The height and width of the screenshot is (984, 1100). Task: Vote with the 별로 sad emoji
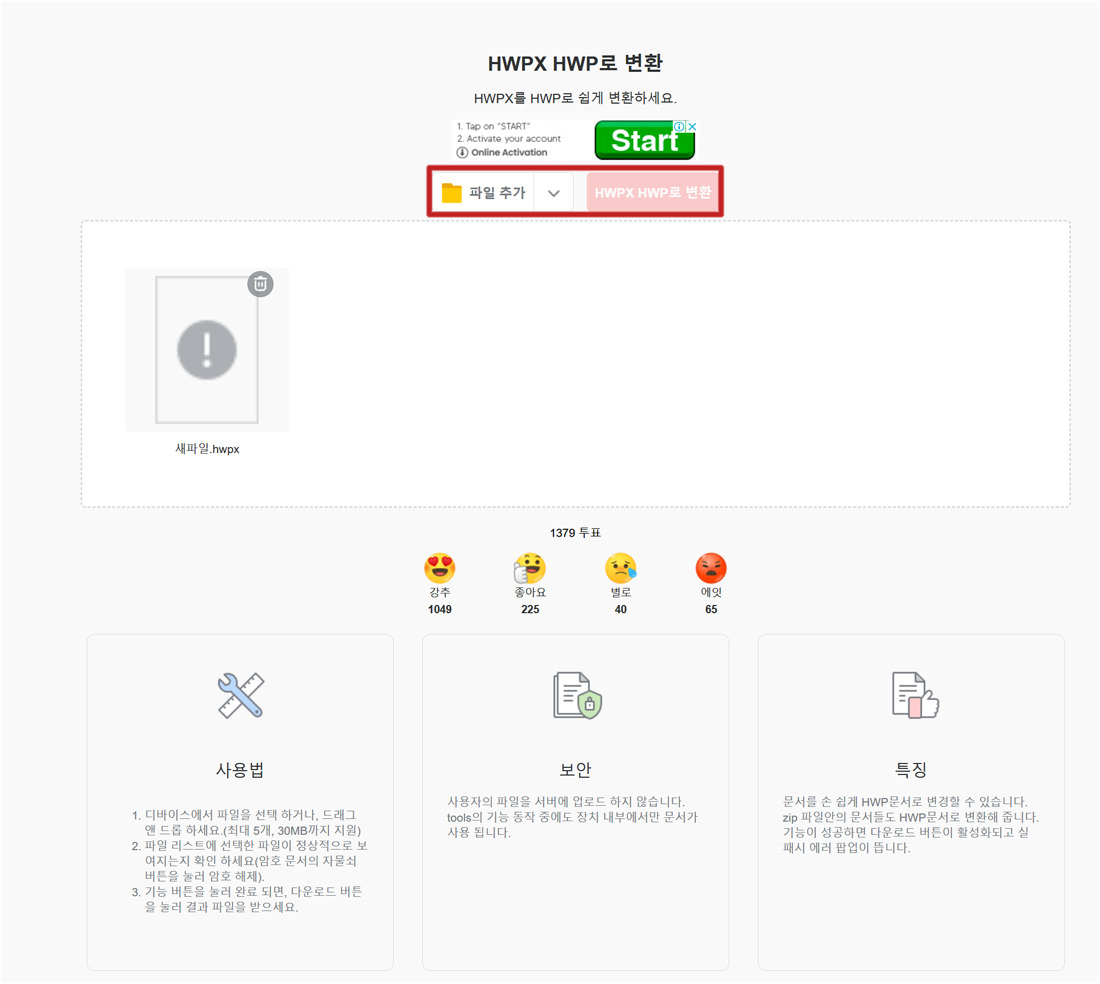[621, 567]
